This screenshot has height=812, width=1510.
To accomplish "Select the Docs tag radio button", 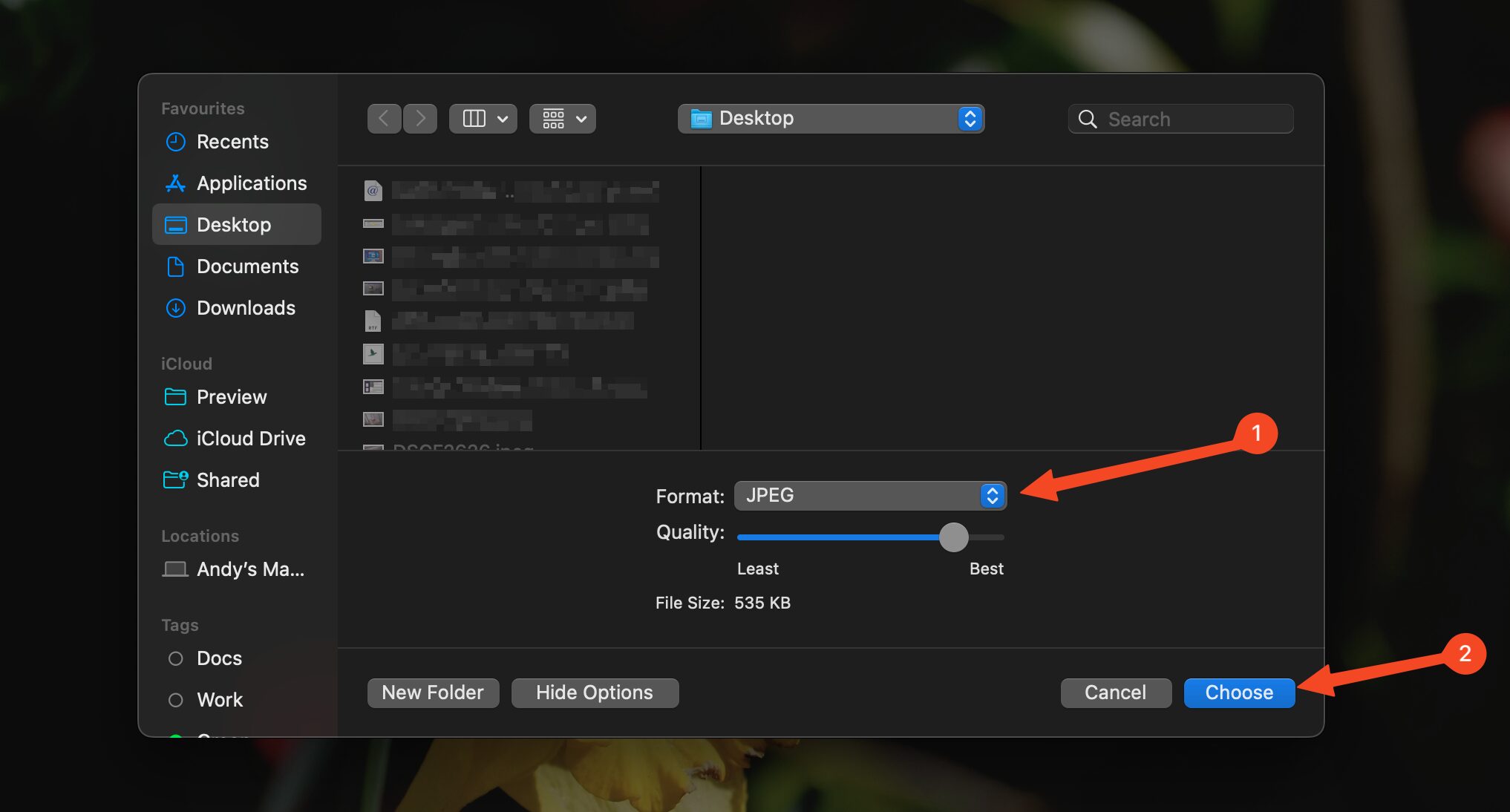I will pos(174,657).
